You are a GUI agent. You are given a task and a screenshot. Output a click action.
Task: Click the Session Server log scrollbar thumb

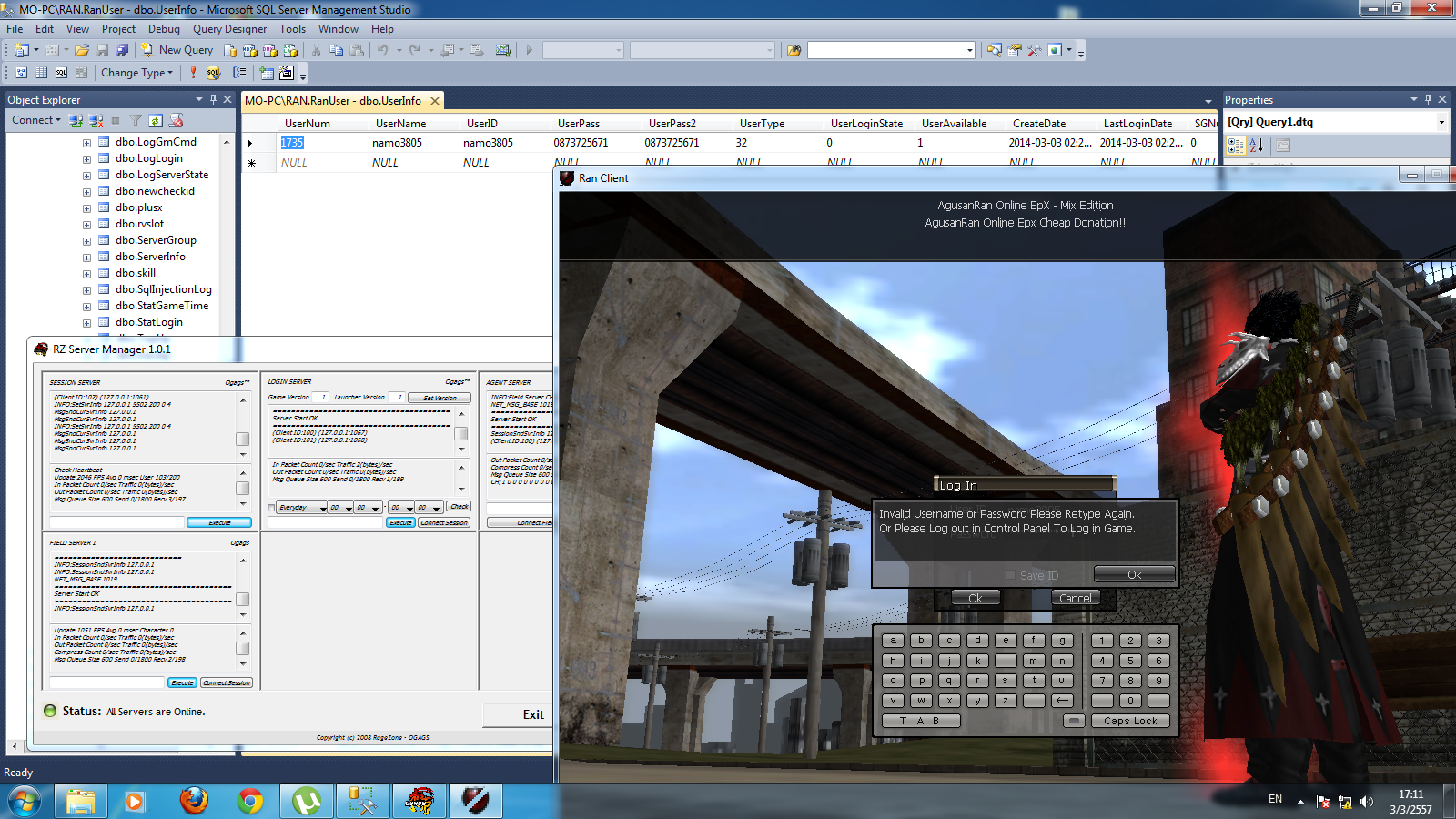pyautogui.click(x=243, y=439)
